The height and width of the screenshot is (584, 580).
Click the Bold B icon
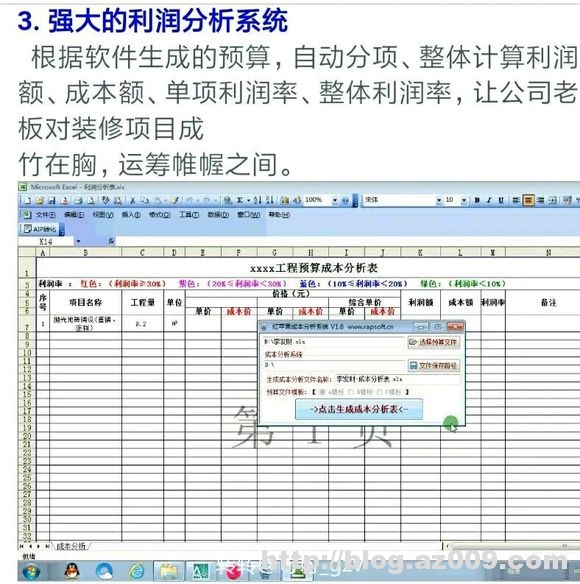click(477, 200)
